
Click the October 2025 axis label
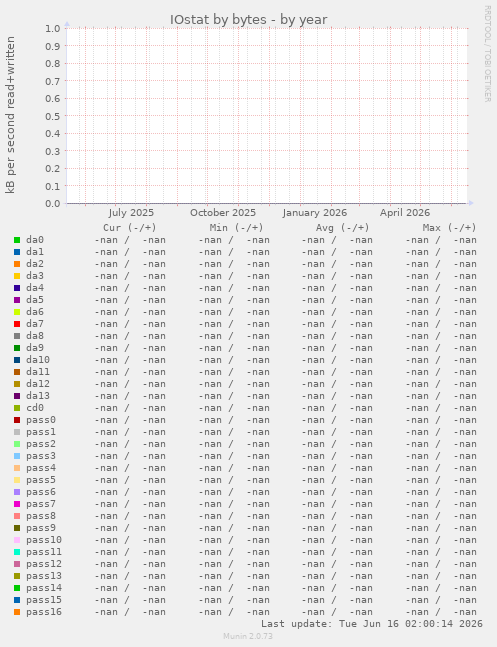click(223, 213)
